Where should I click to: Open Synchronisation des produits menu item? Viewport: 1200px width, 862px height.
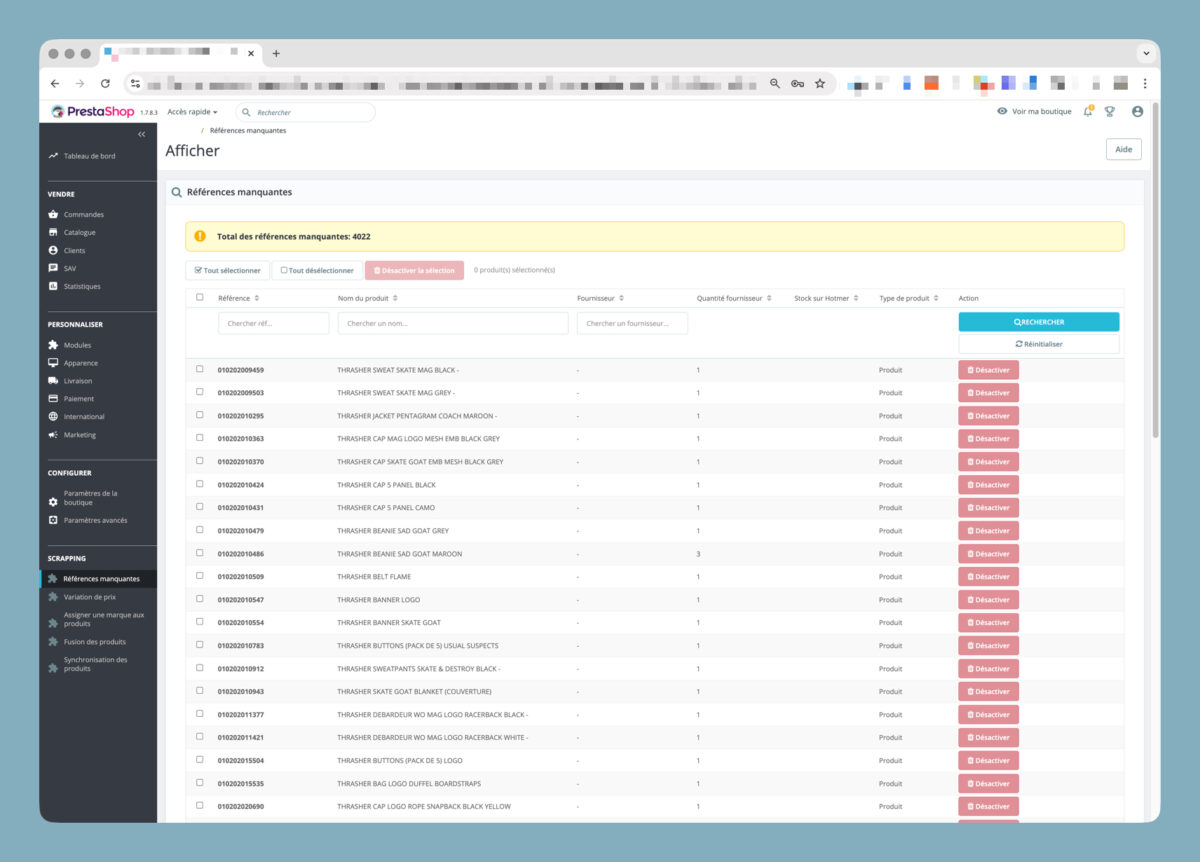[x=98, y=664]
